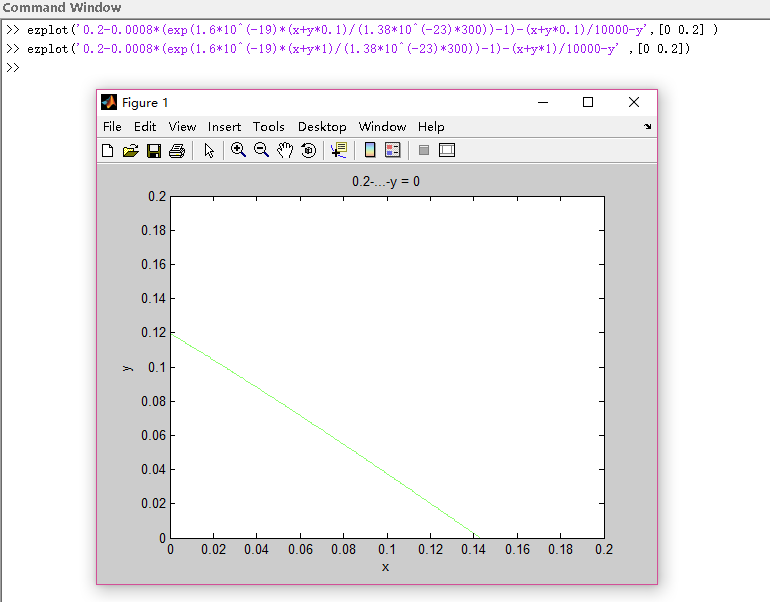Activate the Zoom In magnifier tool
The width and height of the screenshot is (770, 602).
(238, 150)
